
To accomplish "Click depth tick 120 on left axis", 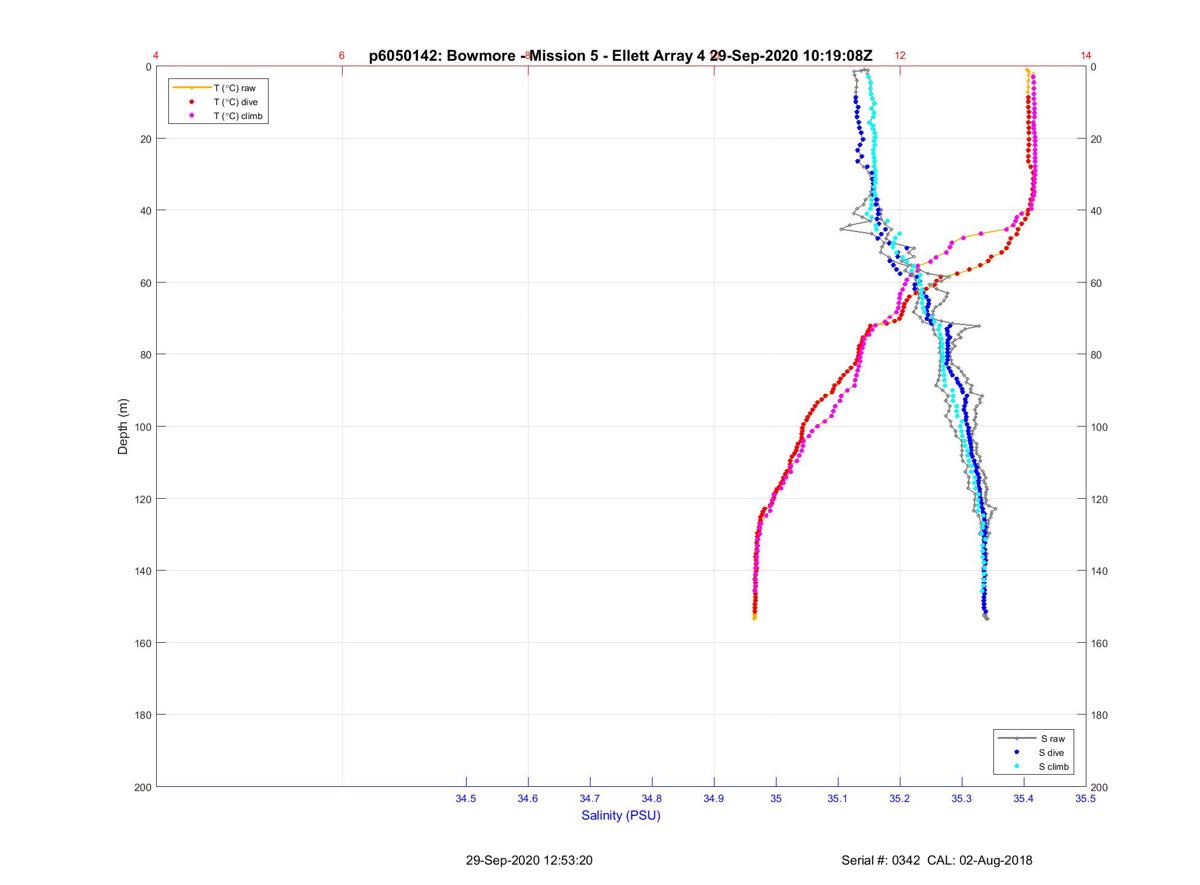I will [x=142, y=499].
